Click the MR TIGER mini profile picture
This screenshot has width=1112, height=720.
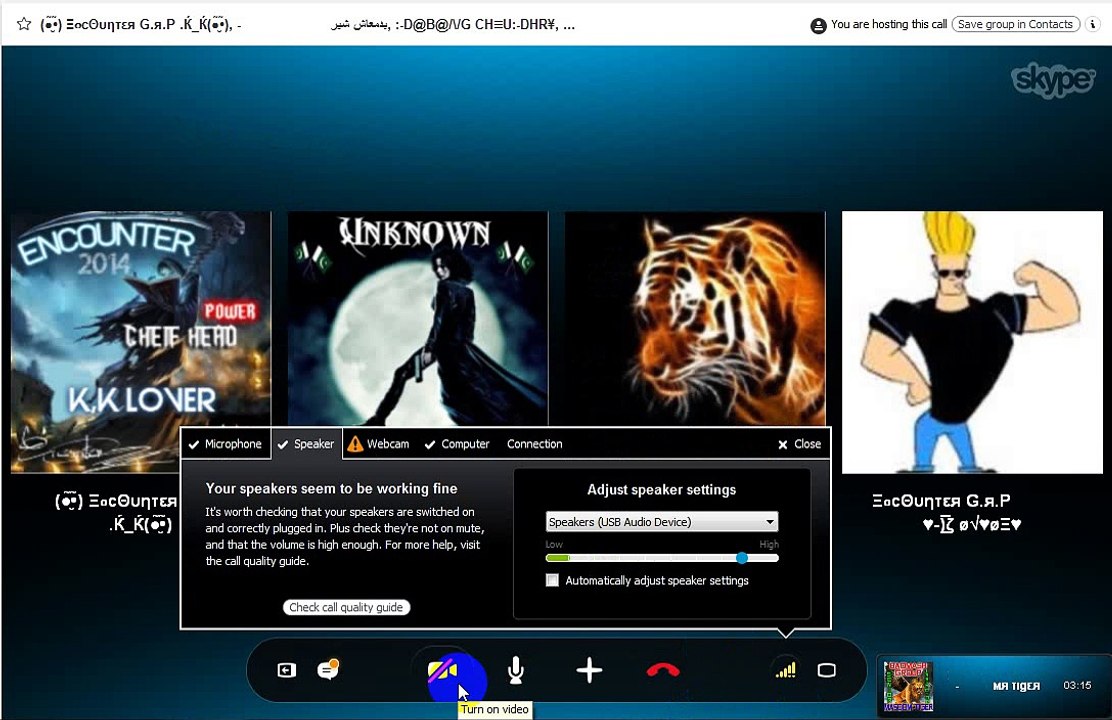pos(908,687)
